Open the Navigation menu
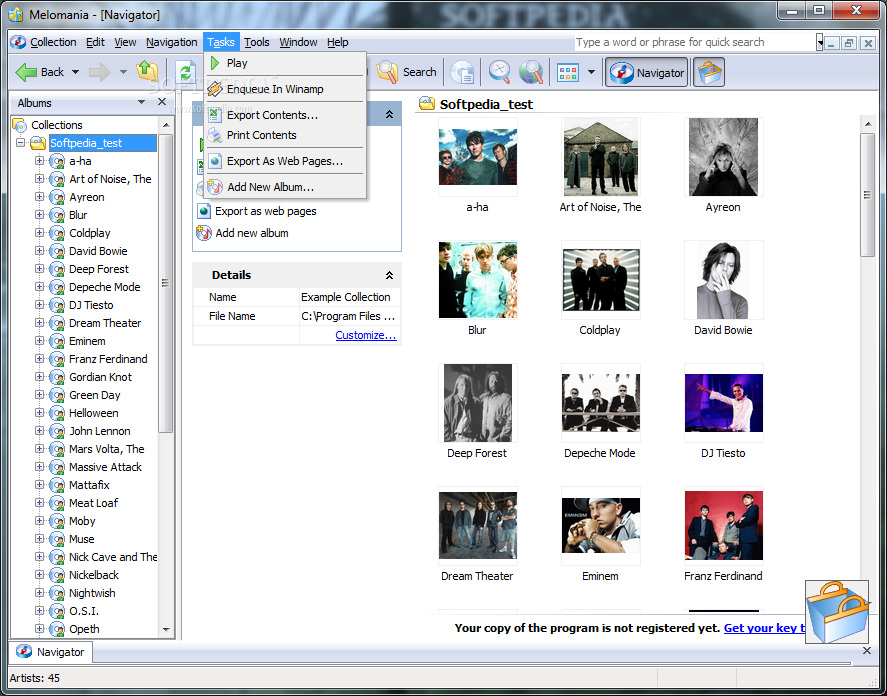 (x=171, y=42)
